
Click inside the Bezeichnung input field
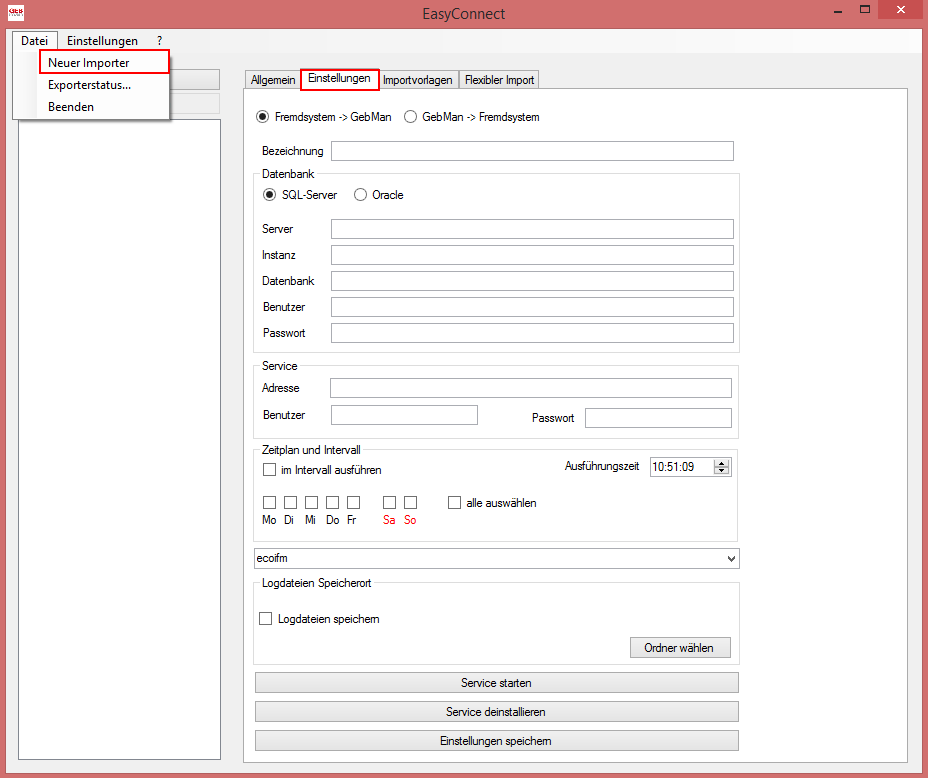pos(531,151)
